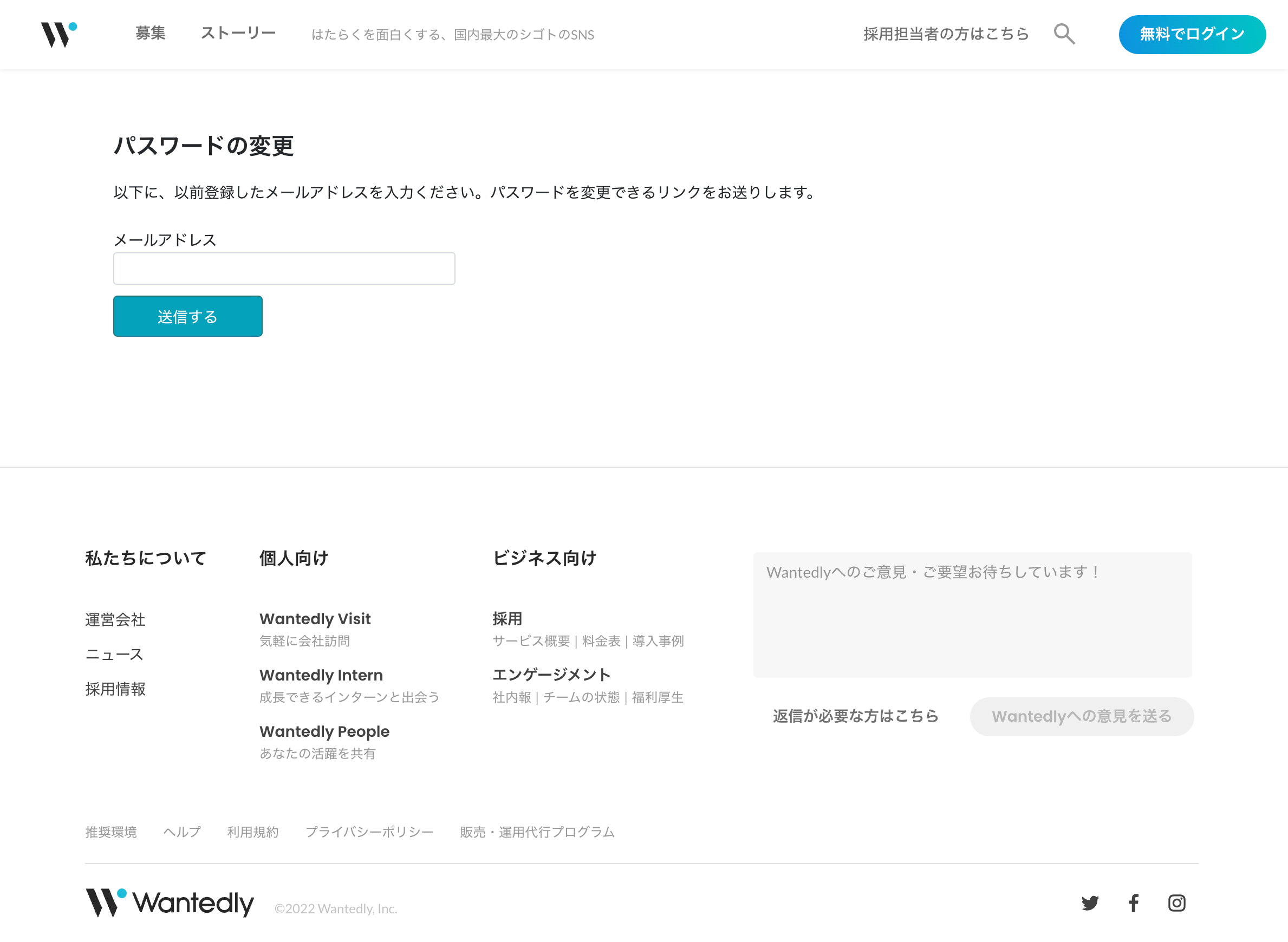
Task: Open the Wantedly People link
Action: tap(324, 731)
